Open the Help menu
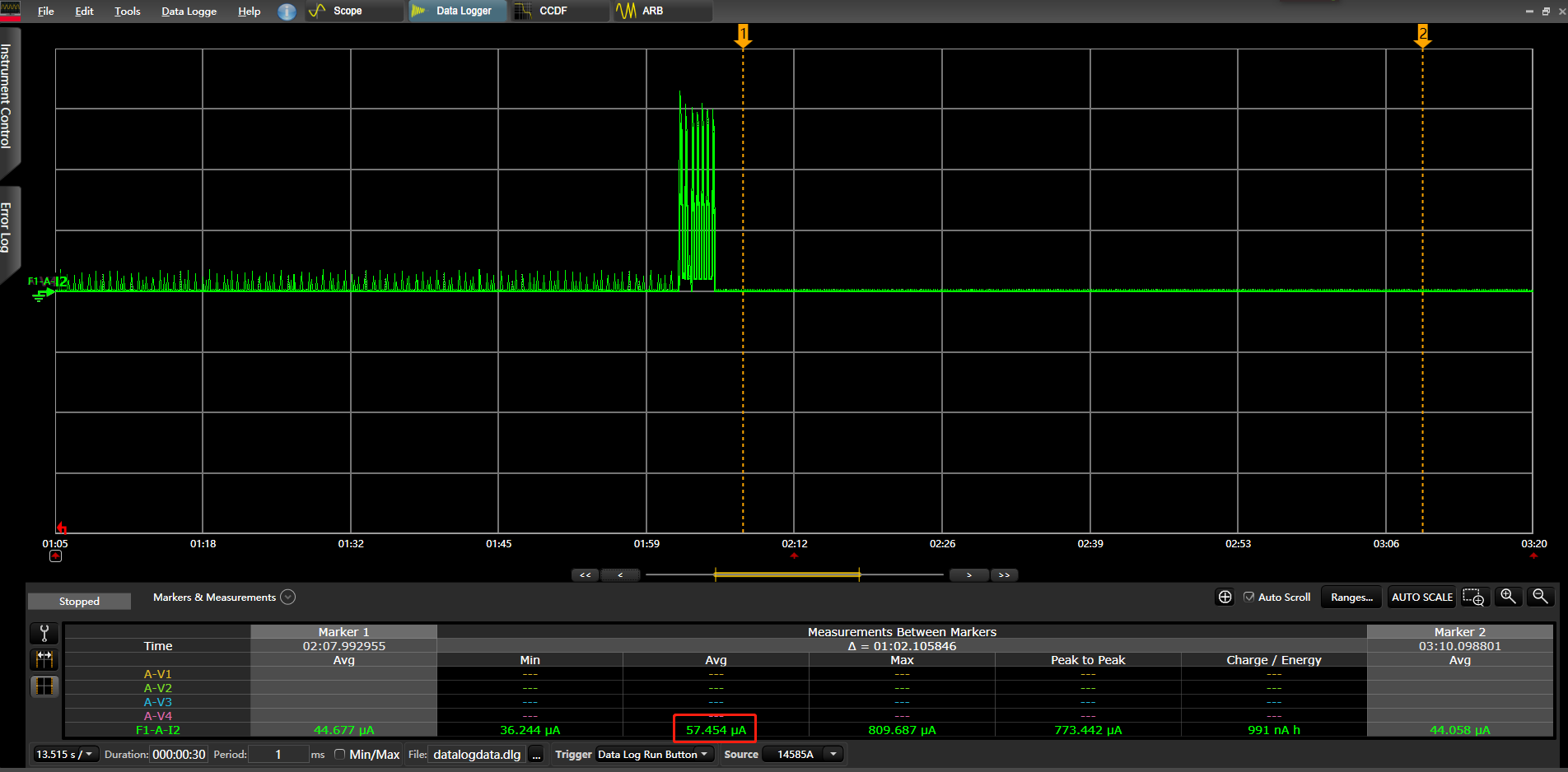Screen dimensions: 1568x772 (250, 12)
